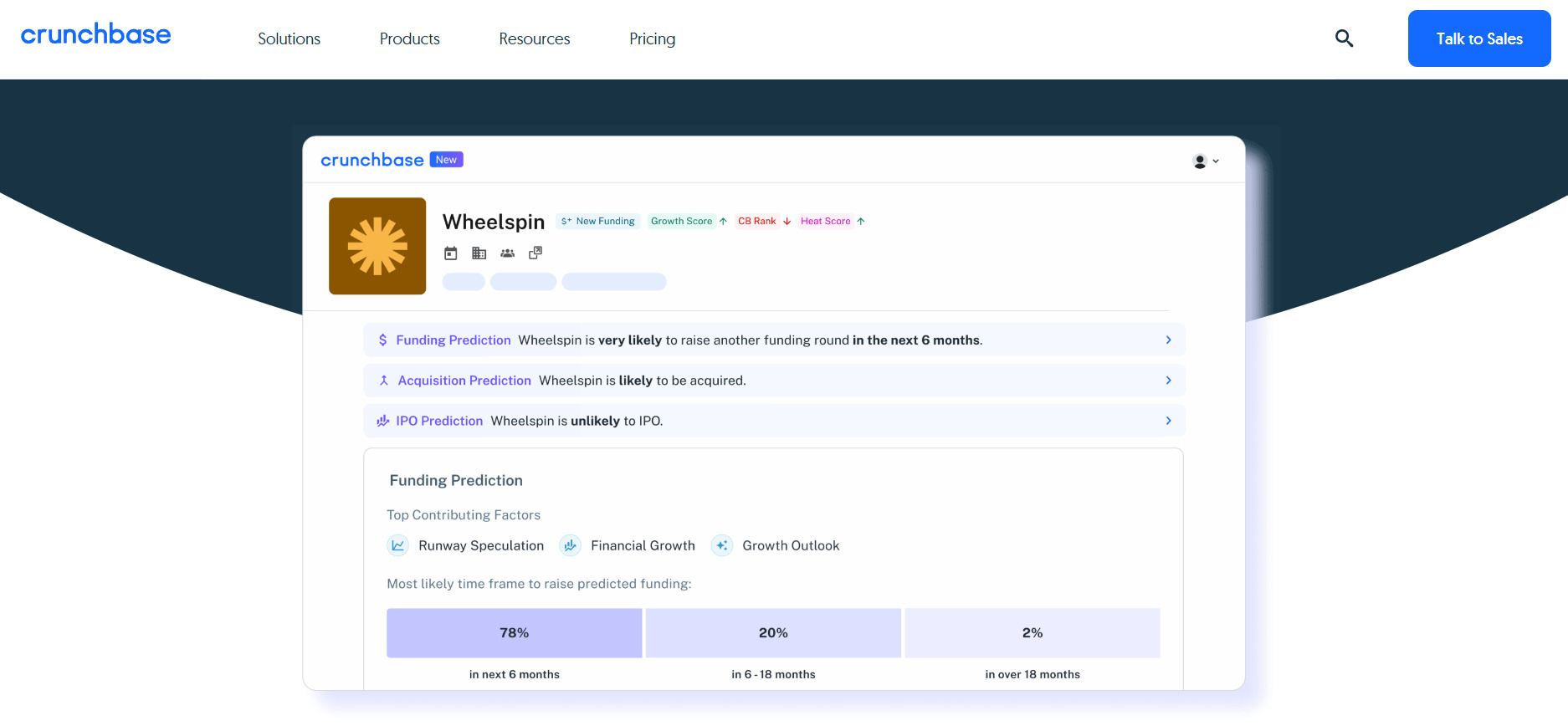Click the Wheelspin sunburst logo

pyautogui.click(x=377, y=246)
